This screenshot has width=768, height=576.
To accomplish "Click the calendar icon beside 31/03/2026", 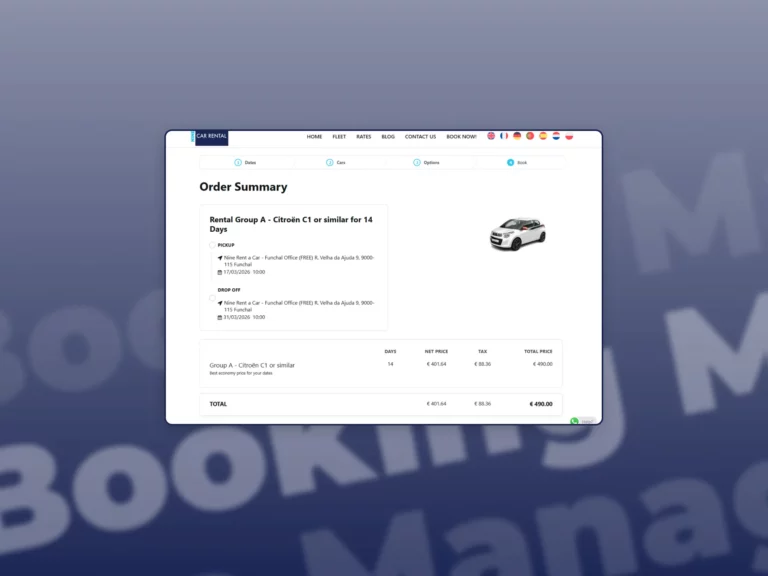I will coord(220,317).
